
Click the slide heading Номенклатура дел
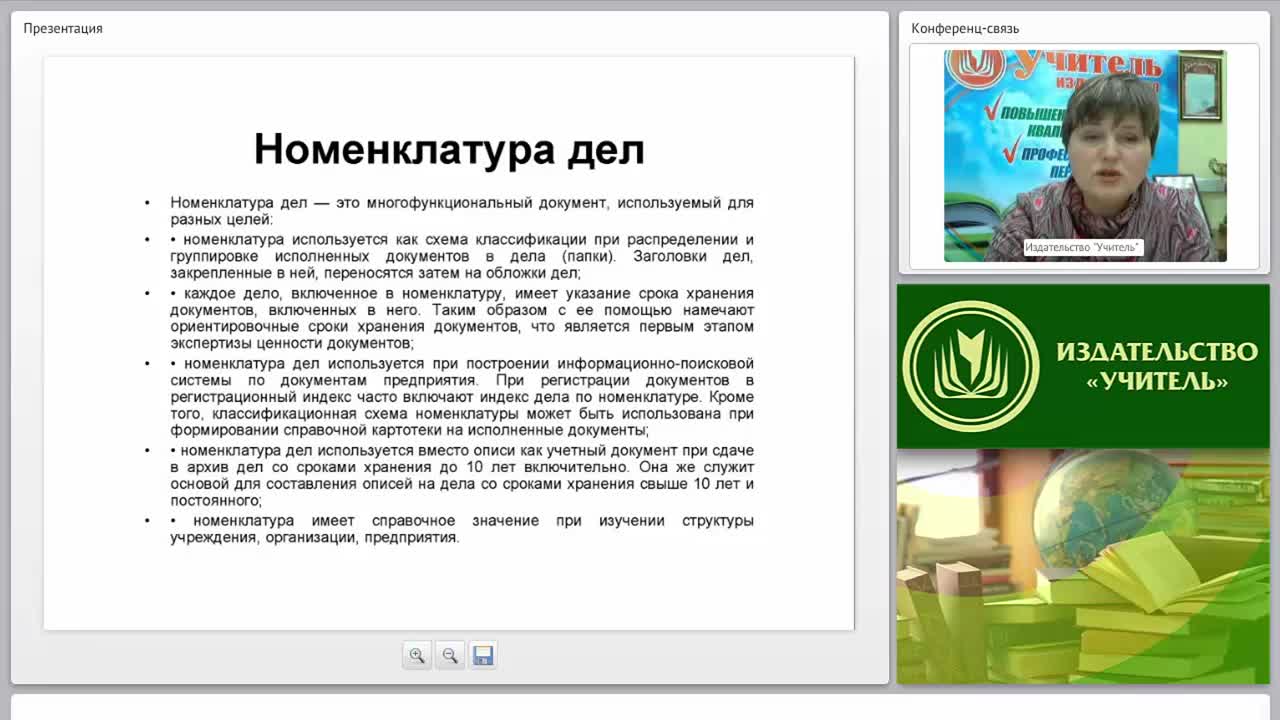449,149
